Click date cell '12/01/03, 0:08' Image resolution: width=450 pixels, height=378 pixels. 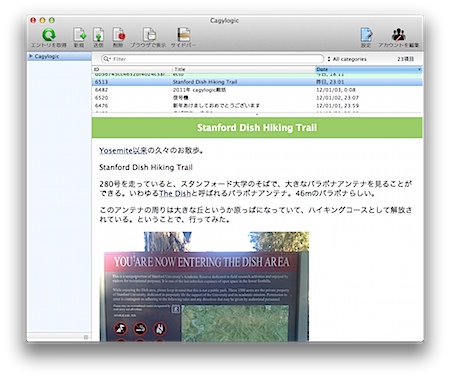(336, 90)
